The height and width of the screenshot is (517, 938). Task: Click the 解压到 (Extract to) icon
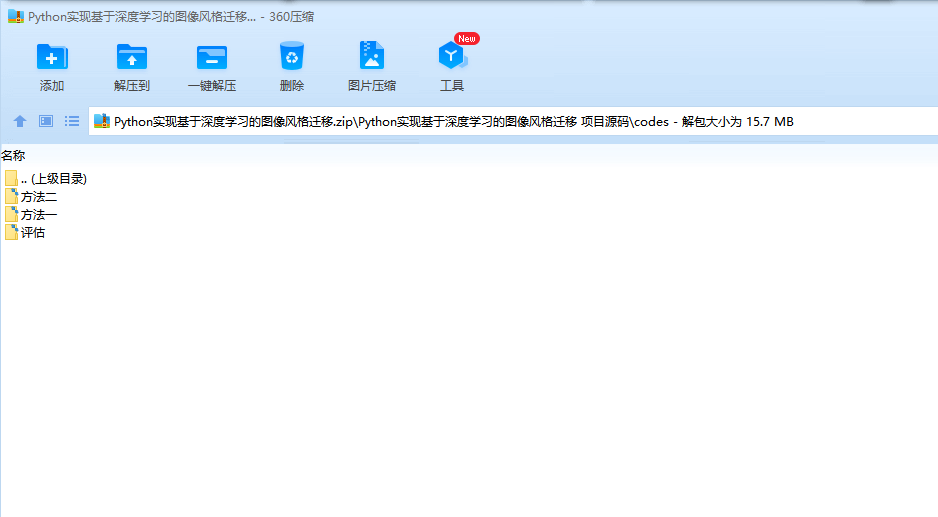132,57
